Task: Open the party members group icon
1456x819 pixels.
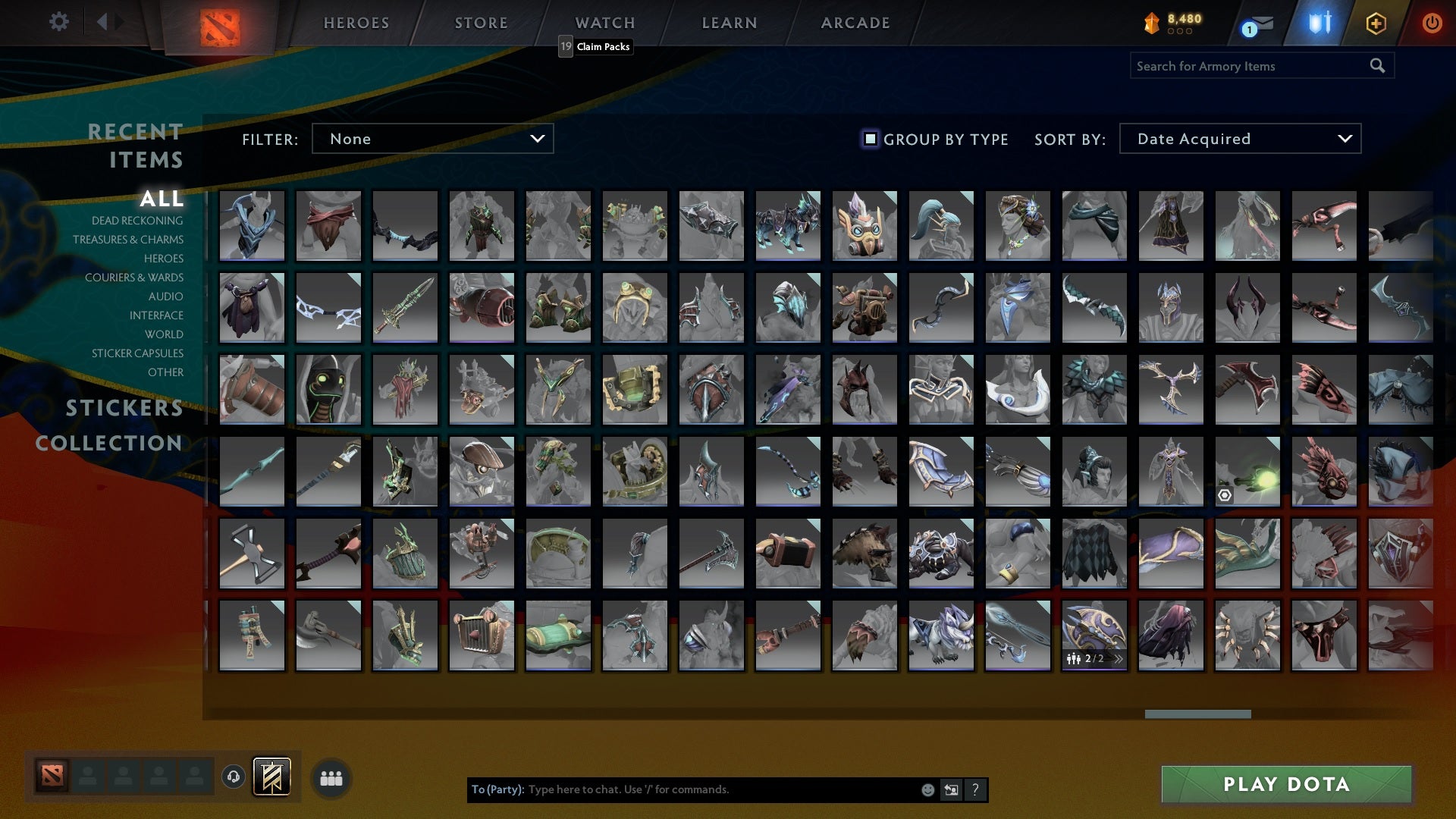Action: coord(331,779)
